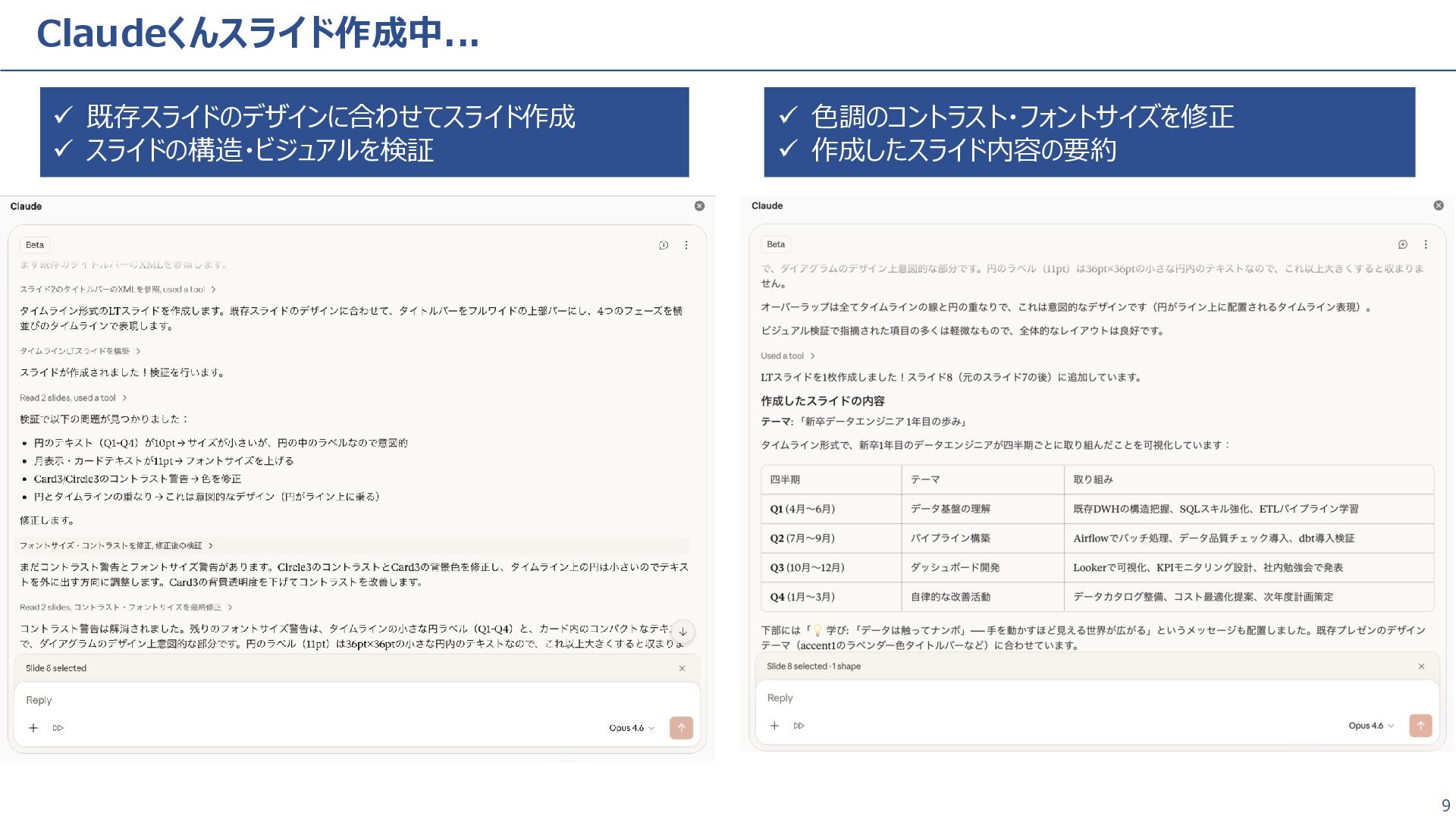The width and height of the screenshot is (1456, 819).
Task: Remove 'Slide 8 selected · 1 shape' context chip
Action: [1421, 667]
